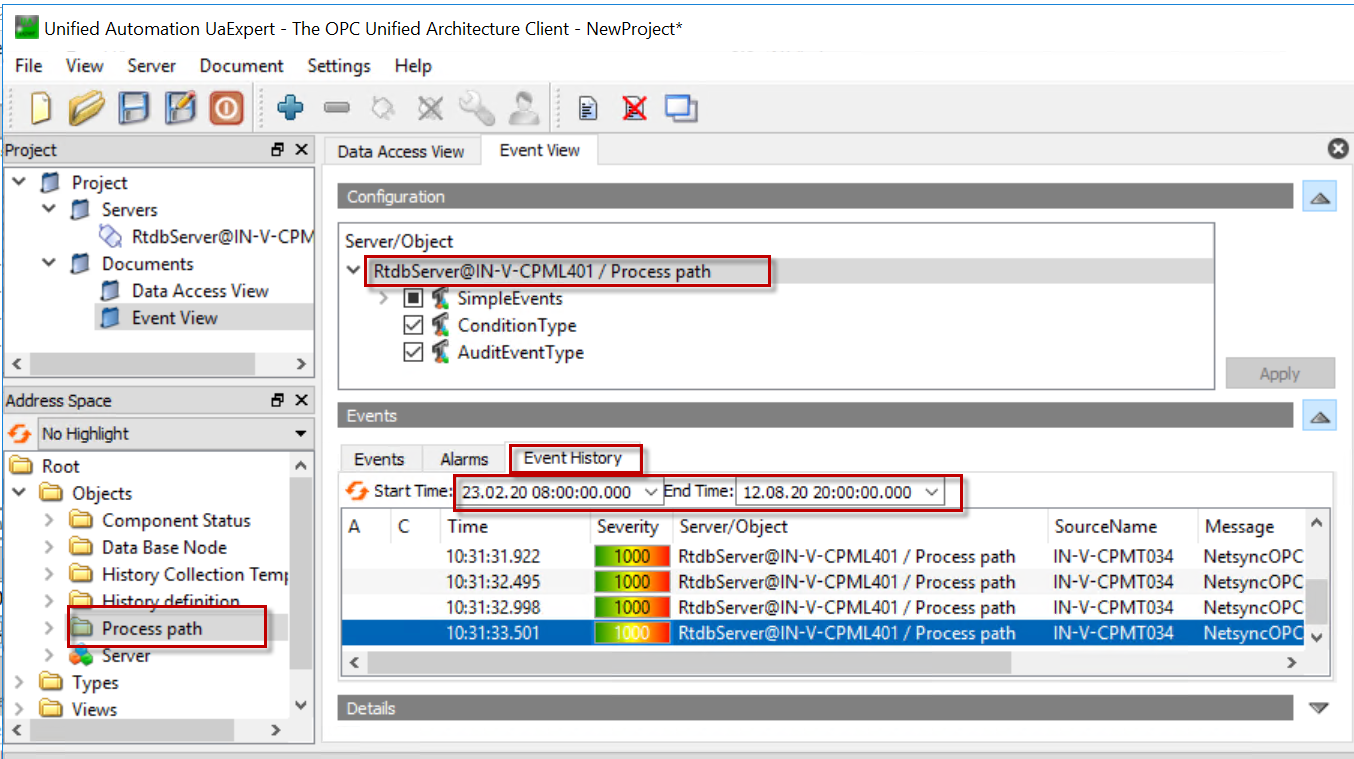The width and height of the screenshot is (1354, 759).
Task: Close the Event View document tab
Action: (x=1338, y=149)
